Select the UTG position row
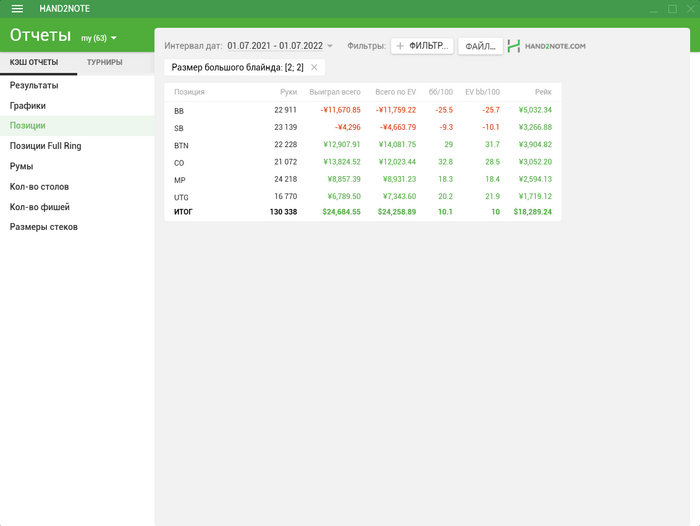The width and height of the screenshot is (700, 526). pos(362,197)
